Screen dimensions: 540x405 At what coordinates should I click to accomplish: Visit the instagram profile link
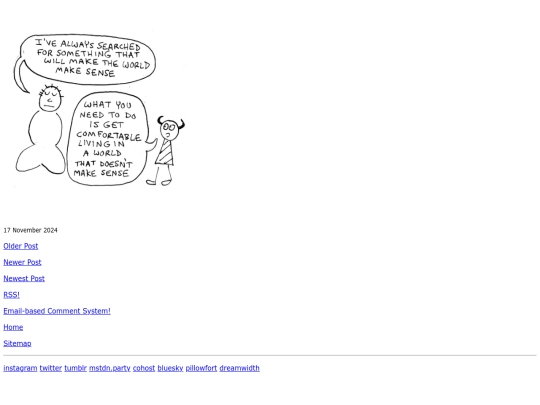(x=20, y=368)
